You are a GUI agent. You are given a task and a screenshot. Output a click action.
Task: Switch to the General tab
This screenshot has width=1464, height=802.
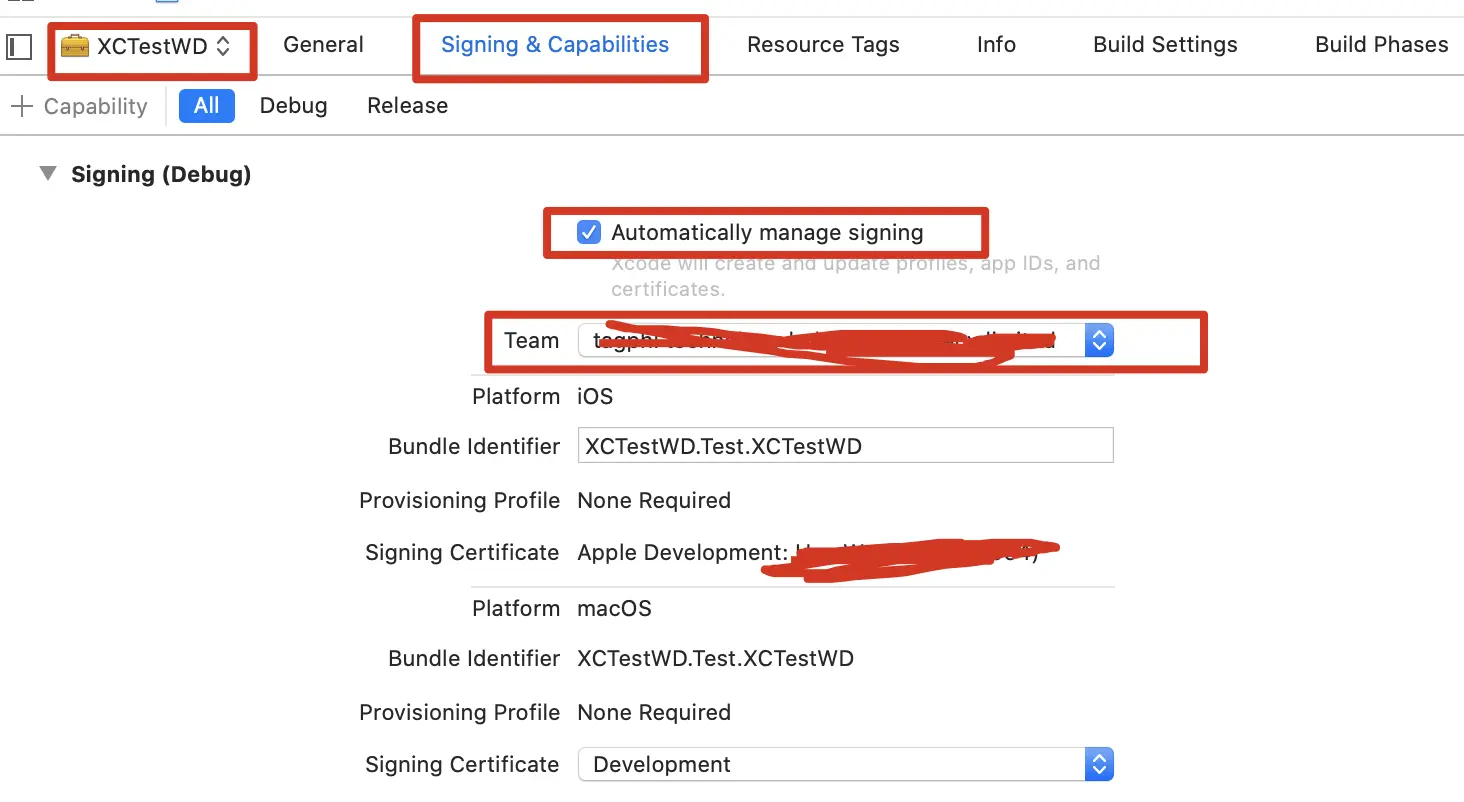[x=323, y=45]
